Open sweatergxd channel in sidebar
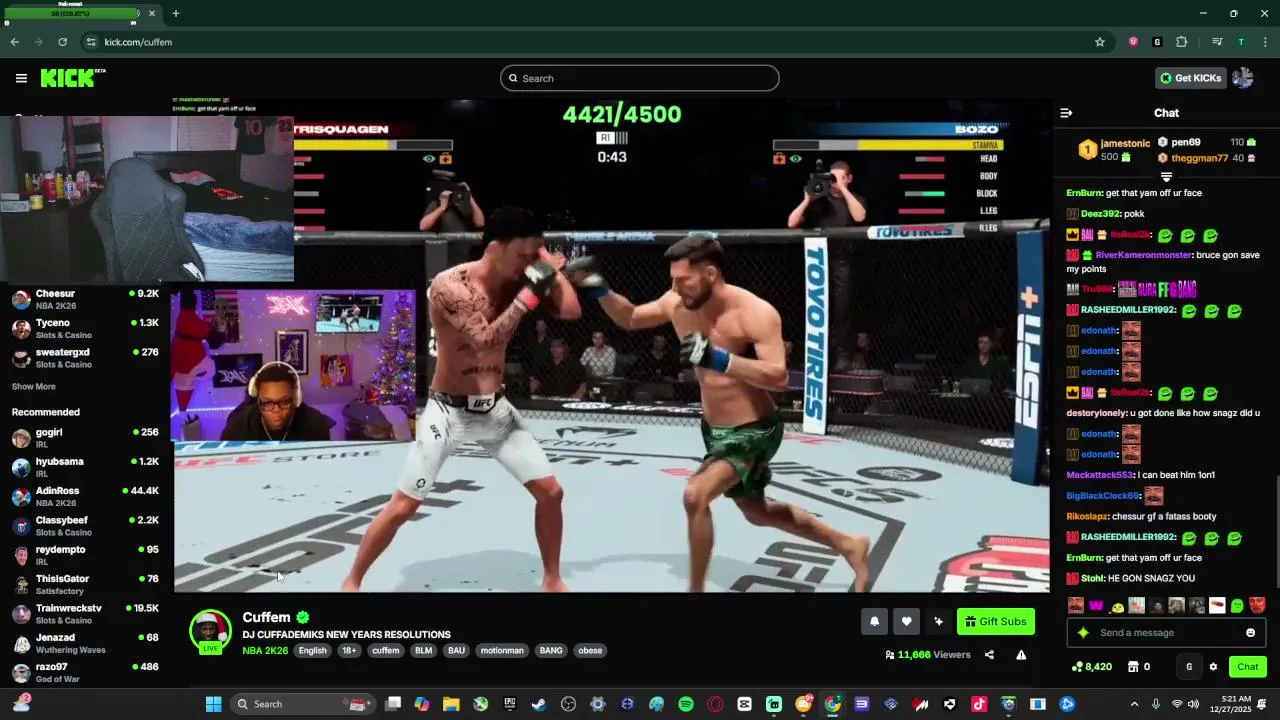This screenshot has height=720, width=1280. (x=85, y=358)
